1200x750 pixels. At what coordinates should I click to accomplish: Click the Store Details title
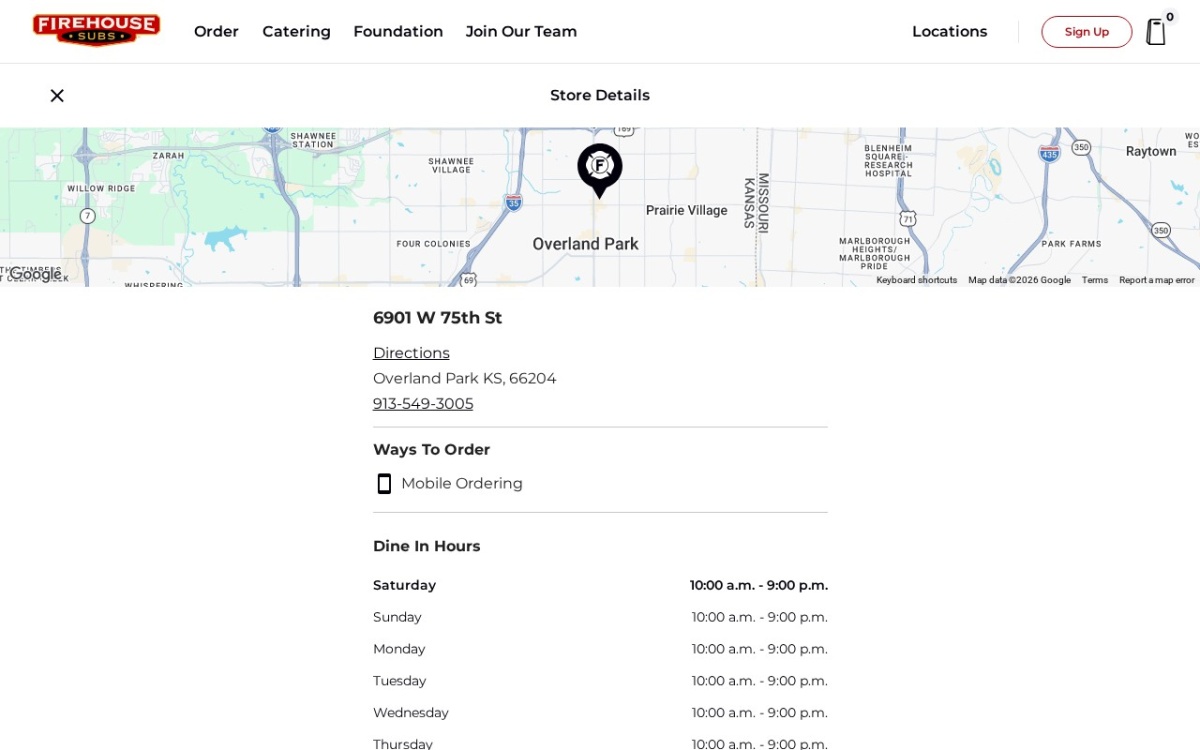[x=600, y=96]
